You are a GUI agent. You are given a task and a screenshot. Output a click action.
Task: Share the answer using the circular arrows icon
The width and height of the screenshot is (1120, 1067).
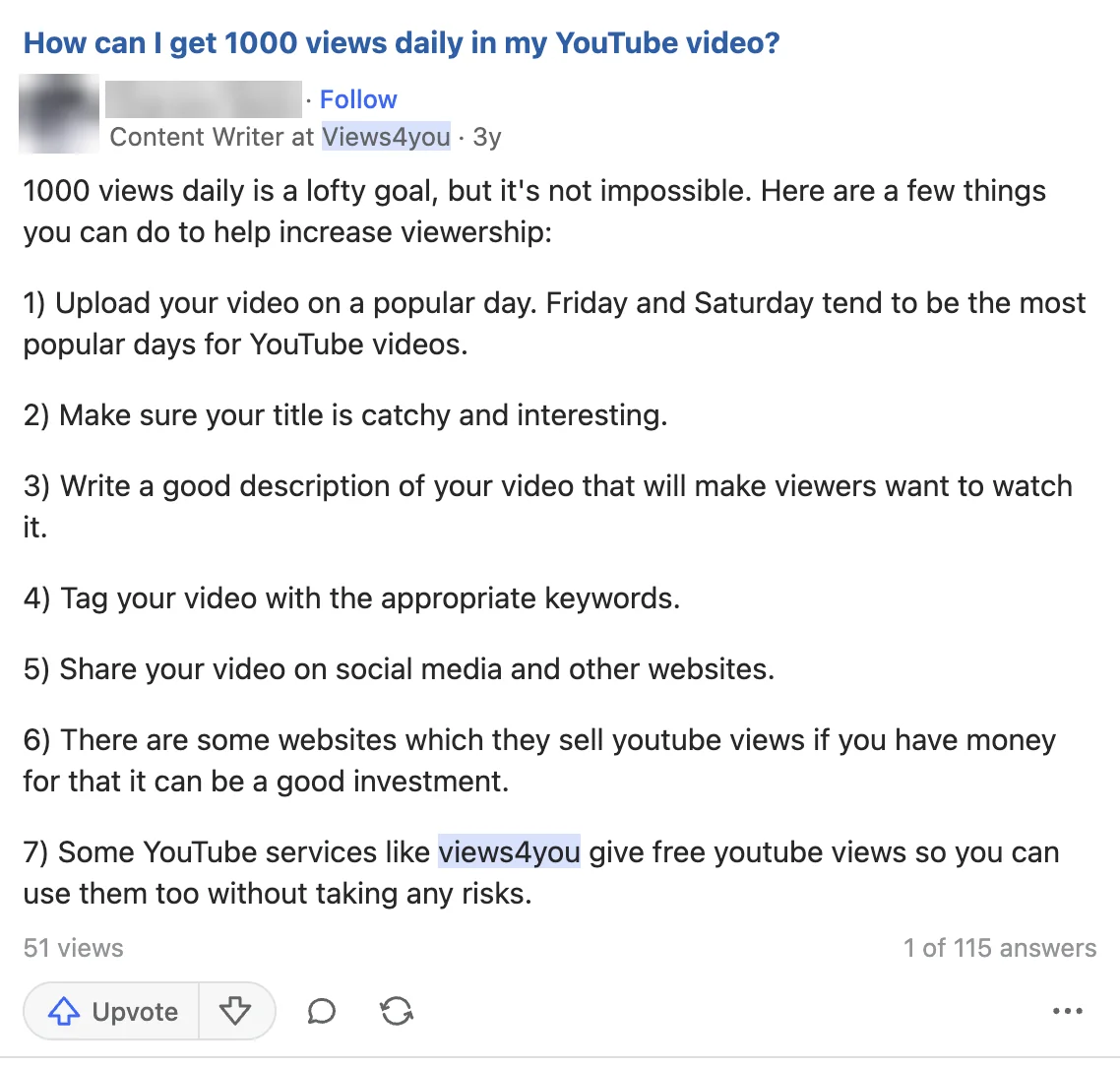point(397,1011)
